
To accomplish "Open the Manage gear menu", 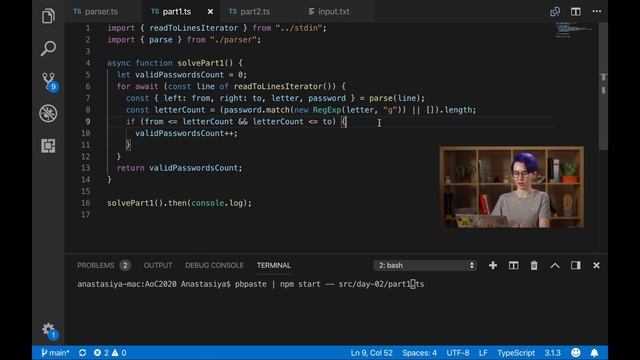I will 49,330.
